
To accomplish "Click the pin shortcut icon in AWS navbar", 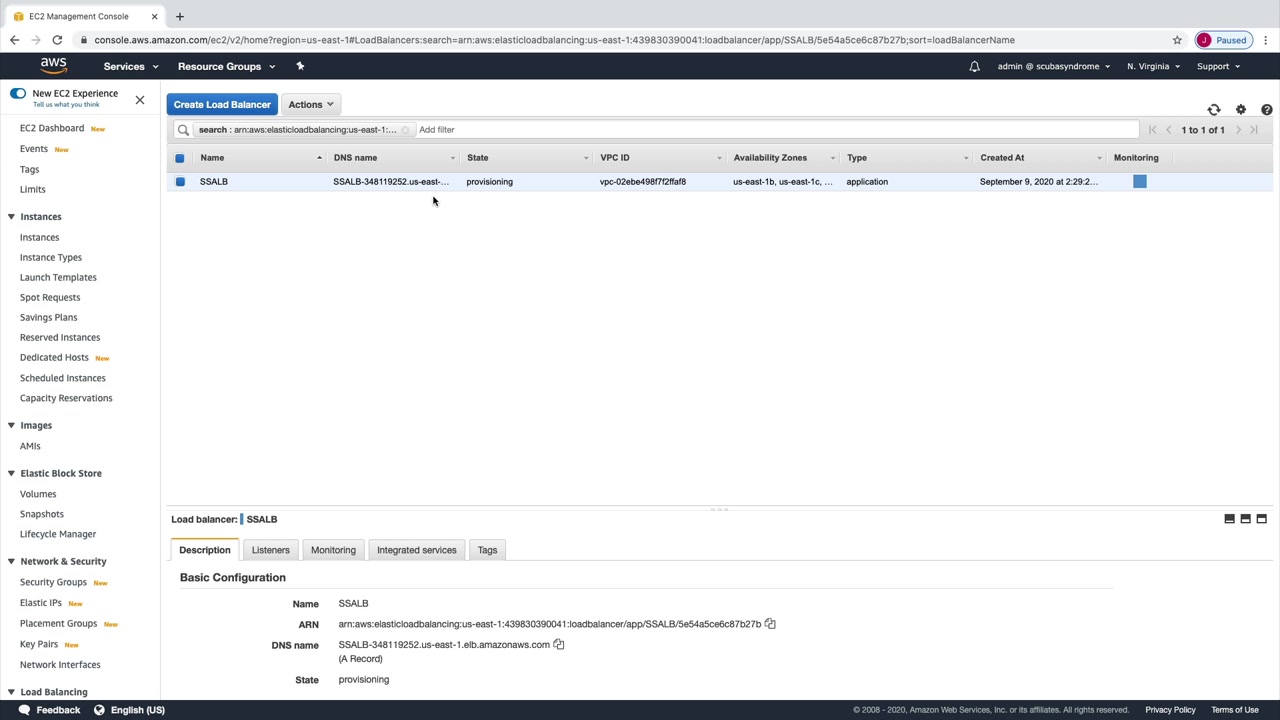I will pos(300,66).
